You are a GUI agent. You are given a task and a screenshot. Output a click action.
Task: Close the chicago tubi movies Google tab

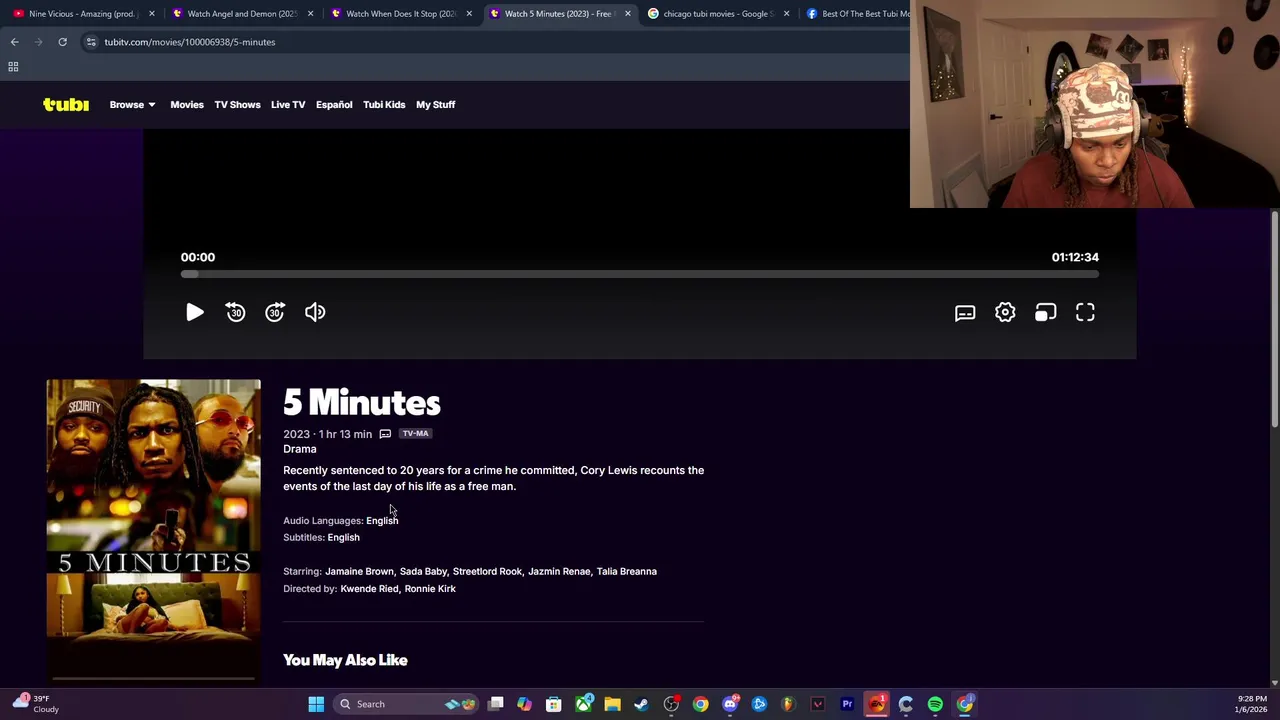pos(786,13)
